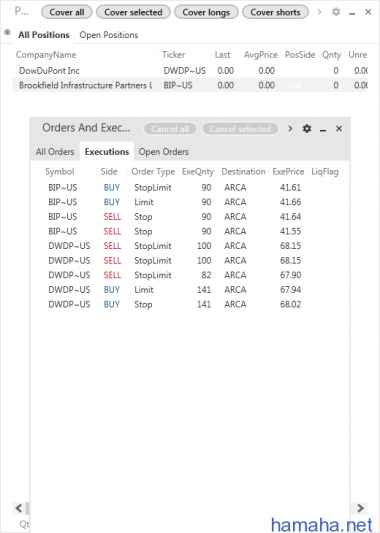Switch to Open Positions tab
The height and width of the screenshot is (533, 380).
tap(109, 35)
